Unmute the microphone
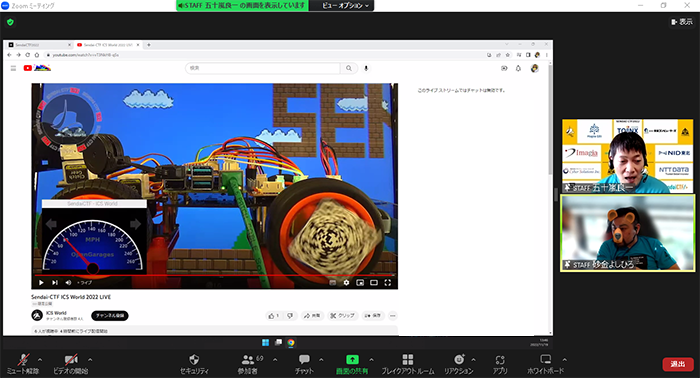Image resolution: width=700 pixels, height=378 pixels. click(23, 360)
